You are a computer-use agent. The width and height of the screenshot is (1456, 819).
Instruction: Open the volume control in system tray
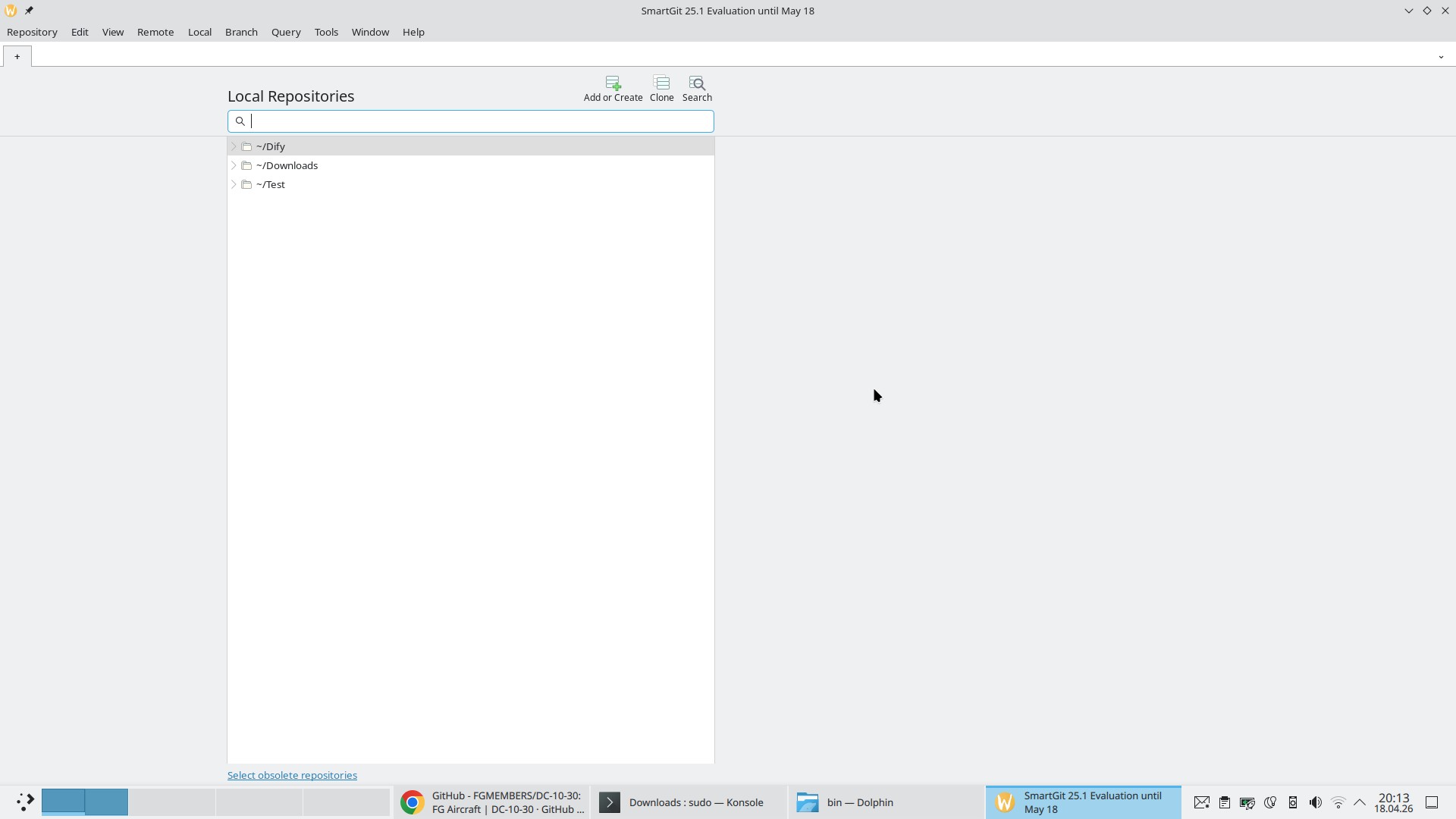point(1316,802)
